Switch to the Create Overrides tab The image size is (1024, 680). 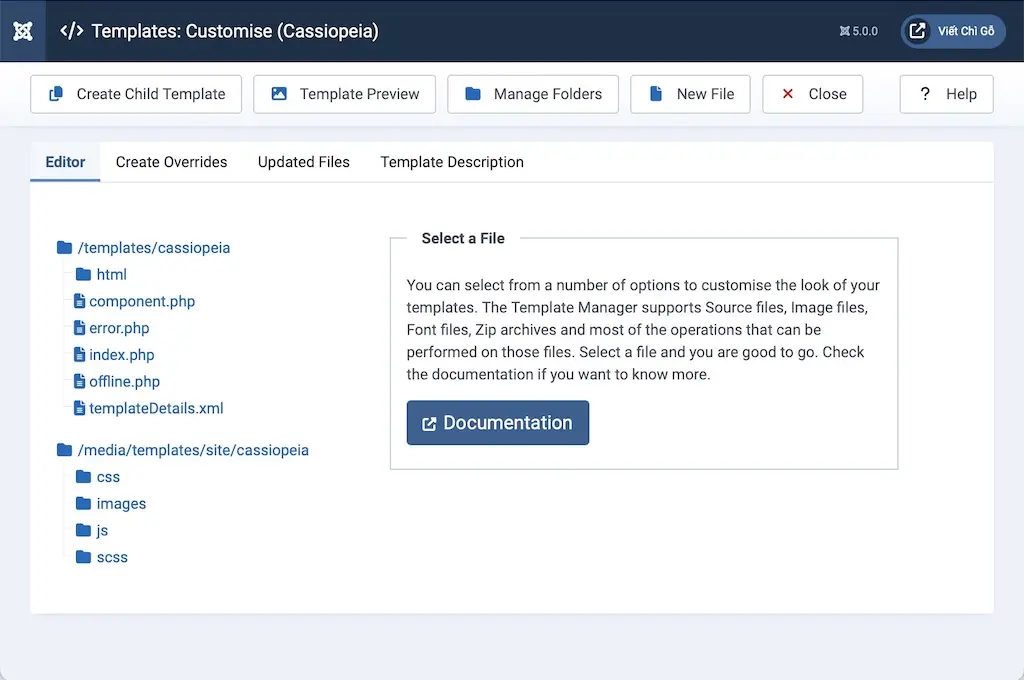pyautogui.click(x=171, y=162)
